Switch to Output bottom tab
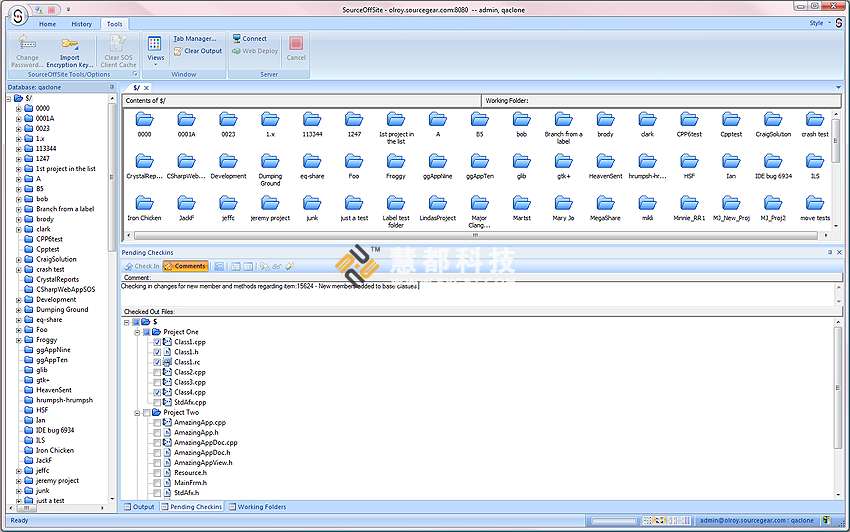 click(139, 507)
